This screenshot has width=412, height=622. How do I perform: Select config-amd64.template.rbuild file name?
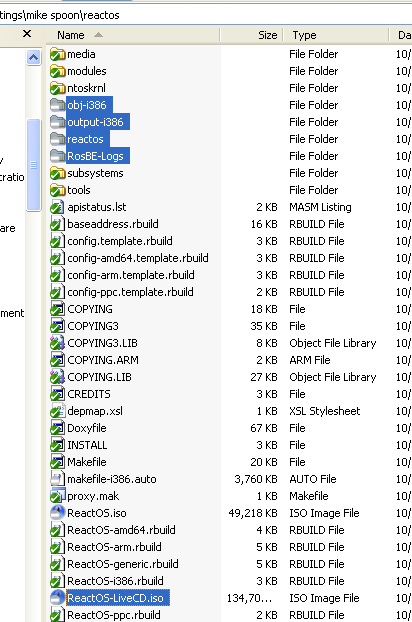pyautogui.click(x=138, y=258)
